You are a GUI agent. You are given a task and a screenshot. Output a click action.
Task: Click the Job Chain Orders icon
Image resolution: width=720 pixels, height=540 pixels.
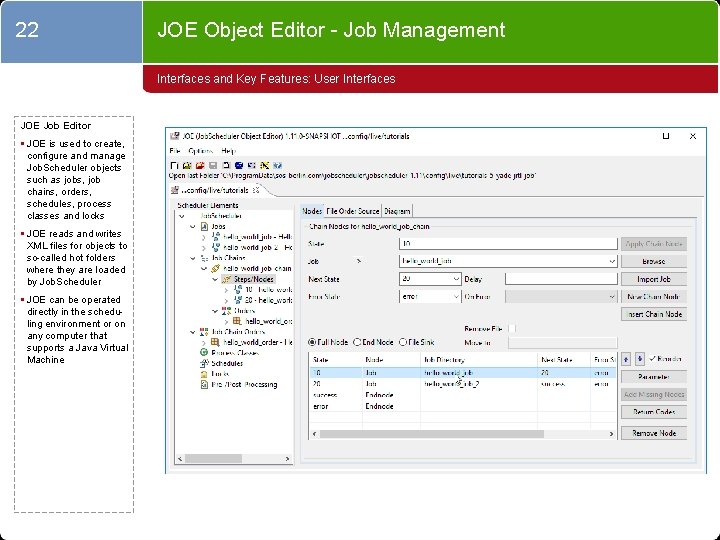pyautogui.click(x=204, y=332)
